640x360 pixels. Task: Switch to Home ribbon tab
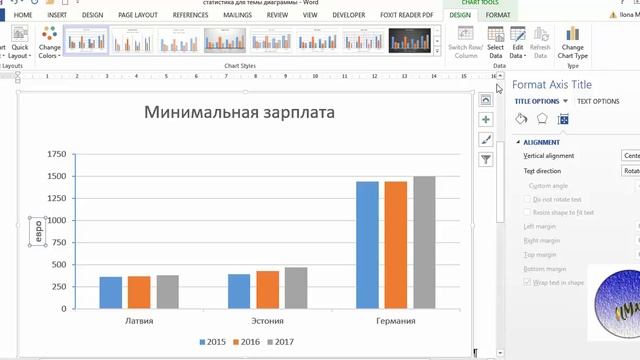23,15
